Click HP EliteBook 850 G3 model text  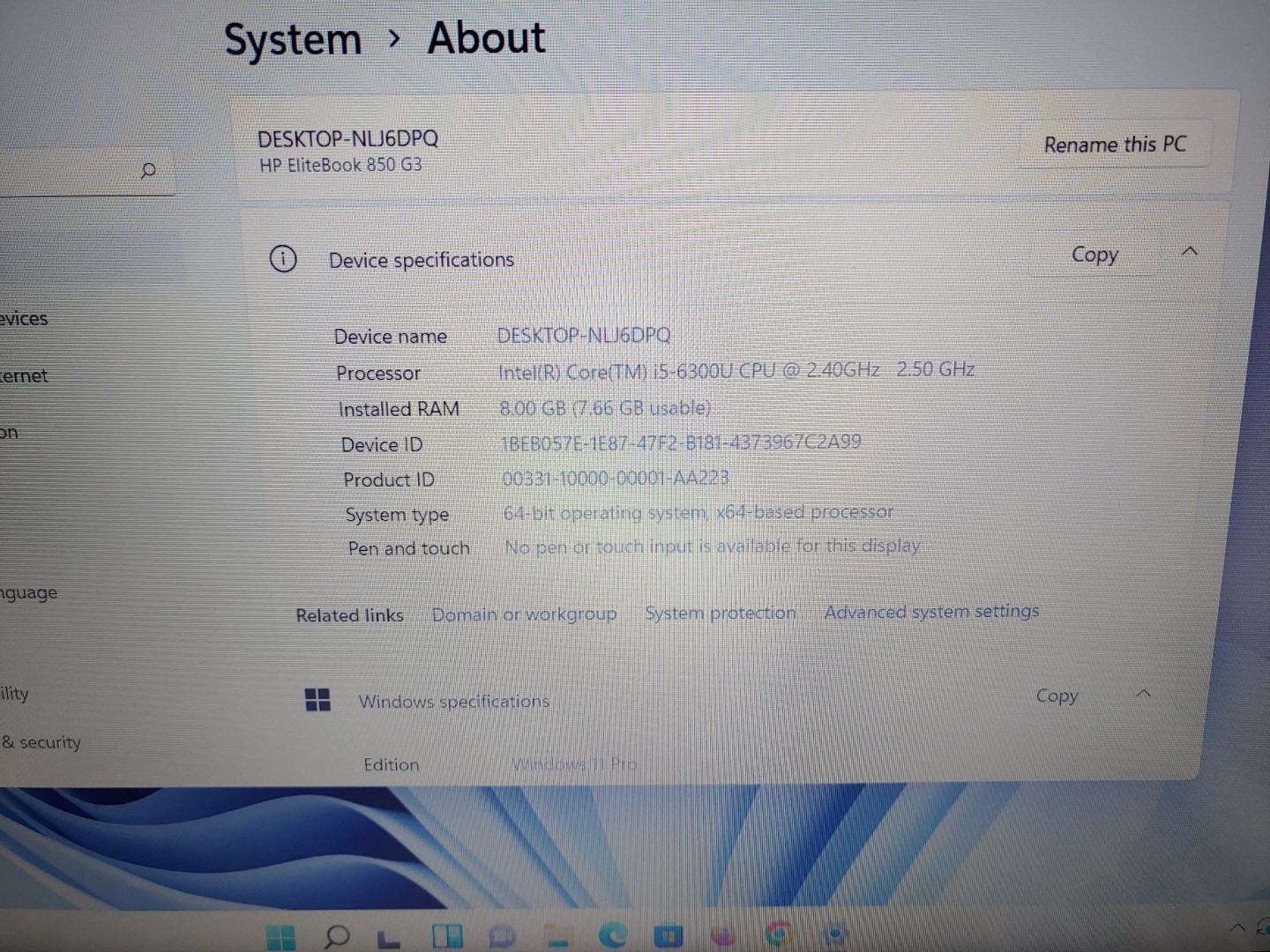coord(340,165)
